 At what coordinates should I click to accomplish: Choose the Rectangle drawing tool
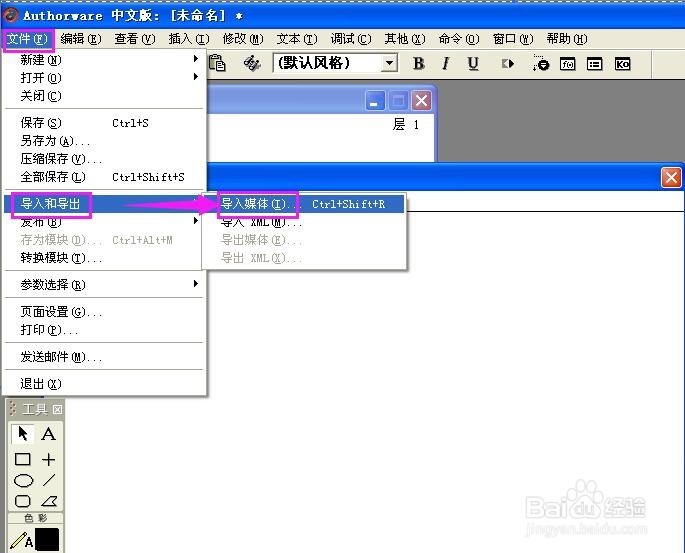(22, 459)
